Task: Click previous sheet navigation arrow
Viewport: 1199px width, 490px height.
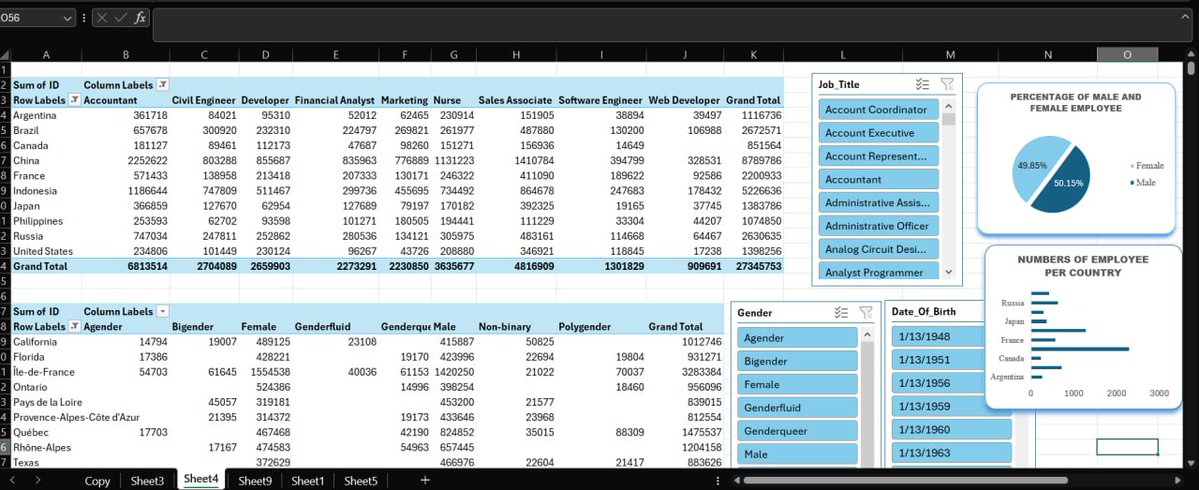Action: click(x=12, y=480)
